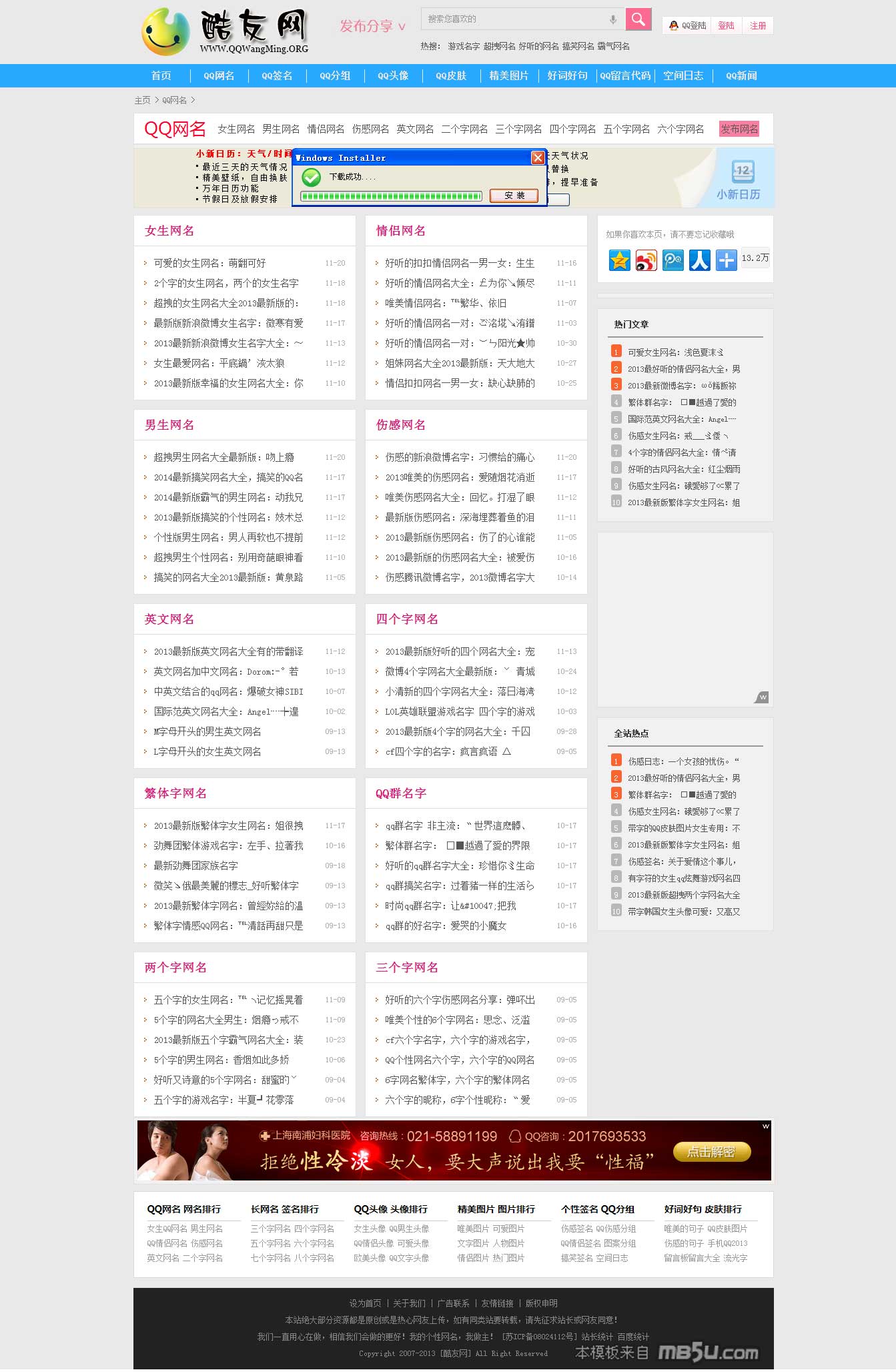The height and width of the screenshot is (1372, 896).
Task: Select the 伤感网名 category tab
Action: [370, 129]
